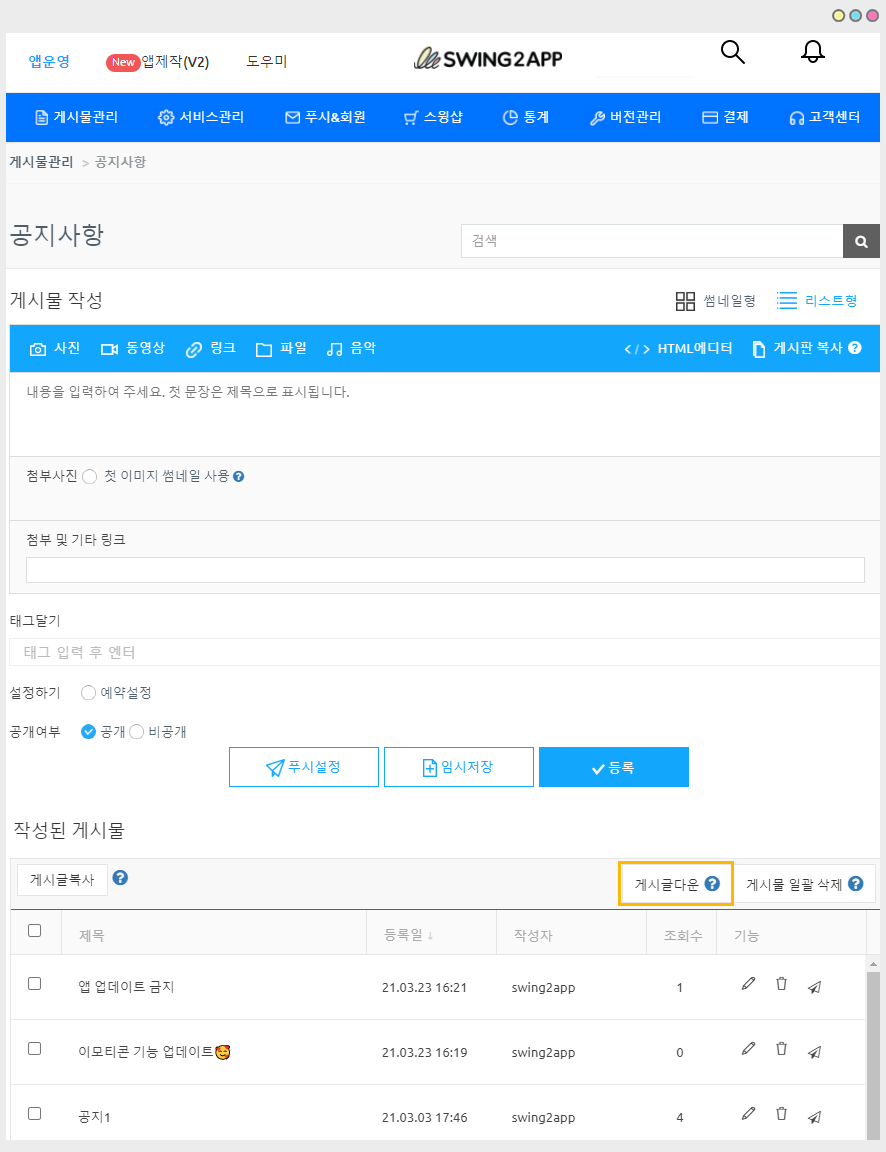Open the 통계 menu

[x=526, y=117]
